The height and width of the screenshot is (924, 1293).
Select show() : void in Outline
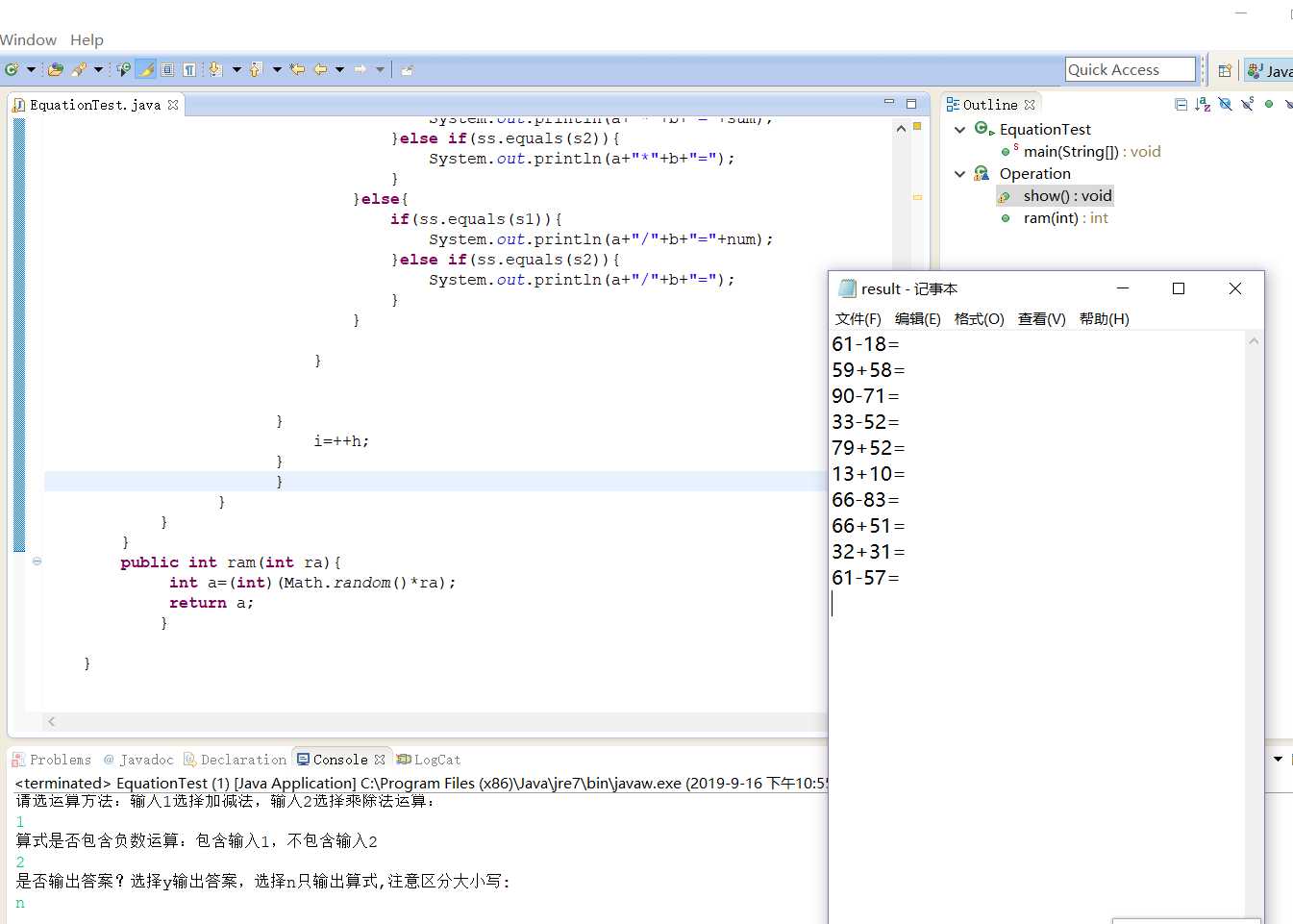pos(1055,196)
